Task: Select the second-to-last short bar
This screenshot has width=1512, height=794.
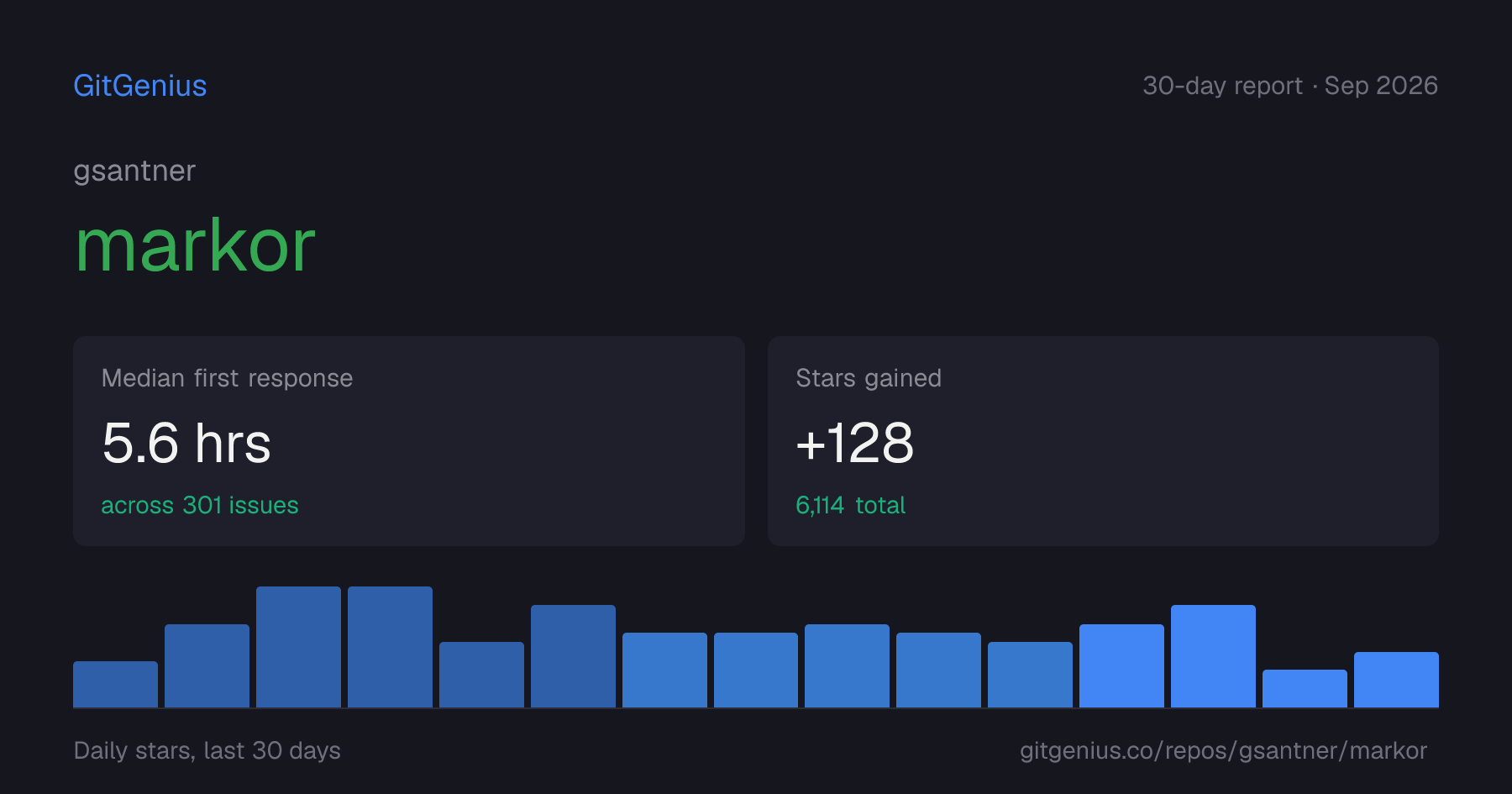Action: tap(1305, 688)
